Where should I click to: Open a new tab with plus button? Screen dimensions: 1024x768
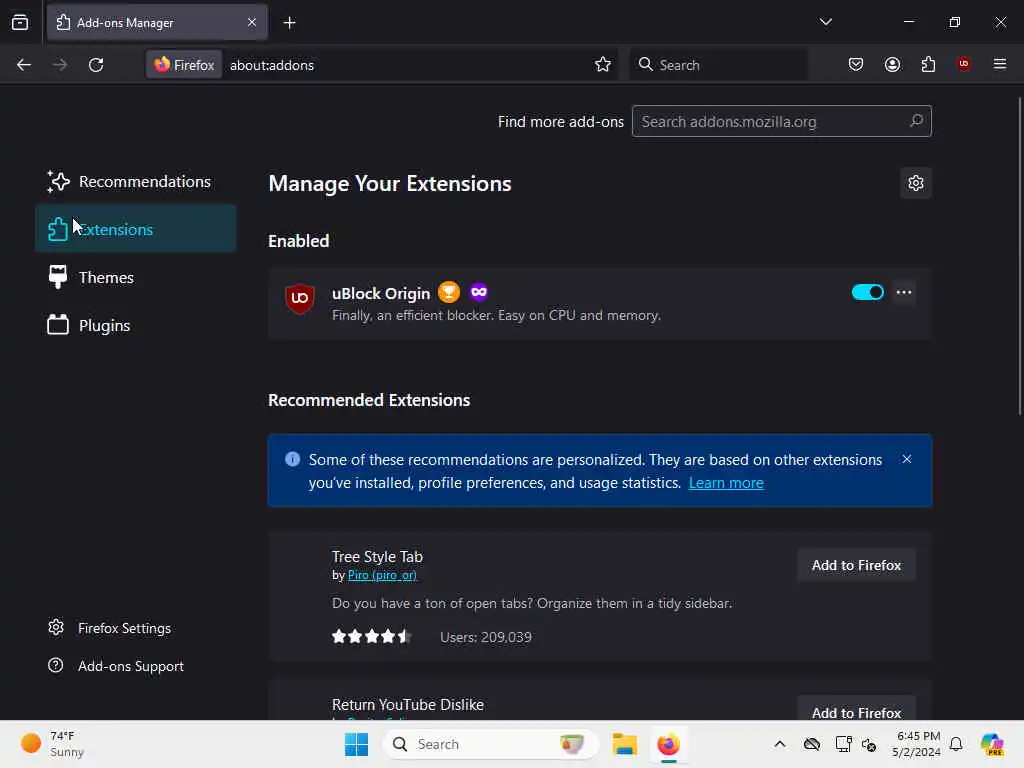coord(289,23)
